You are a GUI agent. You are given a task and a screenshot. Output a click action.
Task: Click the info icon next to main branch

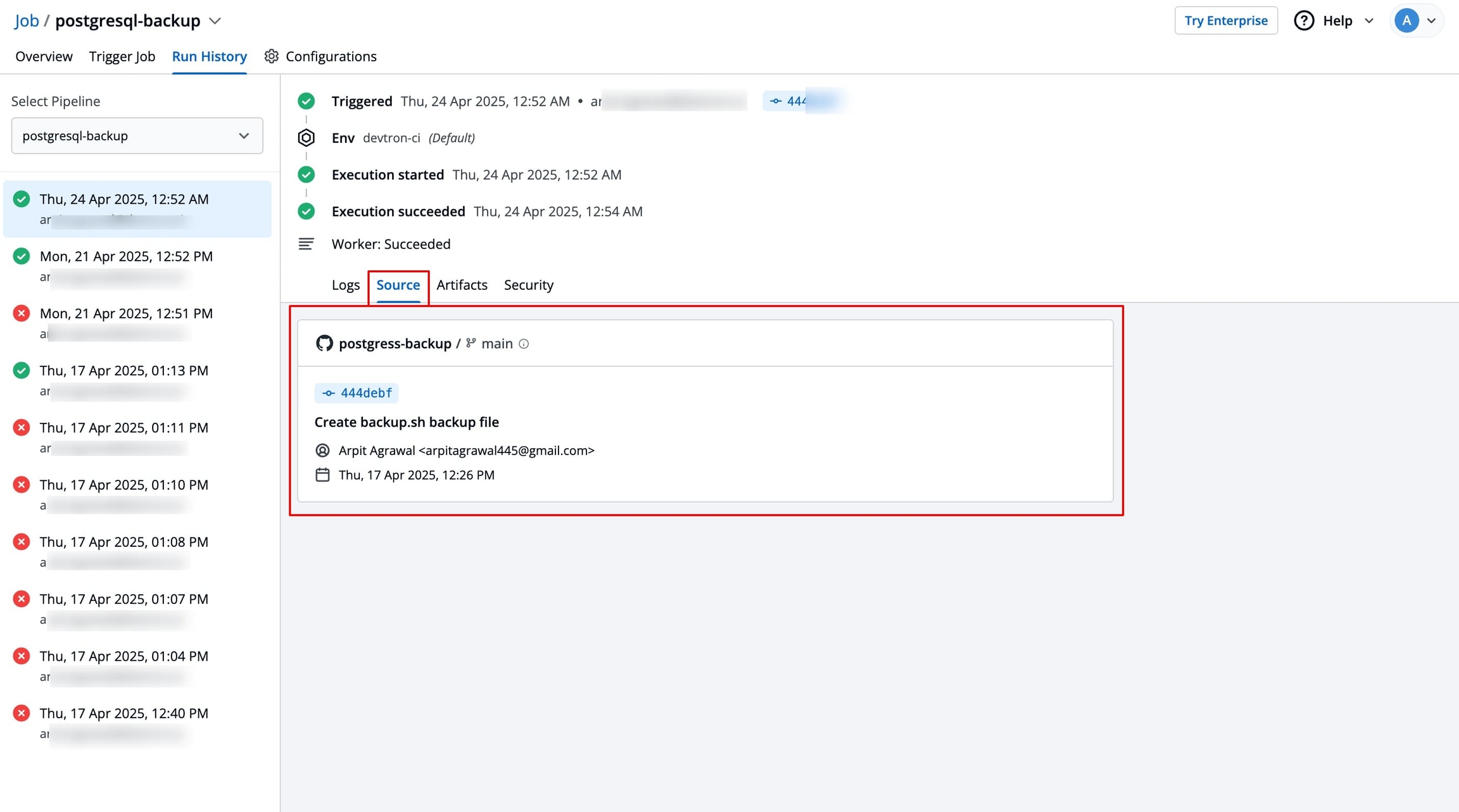click(524, 344)
